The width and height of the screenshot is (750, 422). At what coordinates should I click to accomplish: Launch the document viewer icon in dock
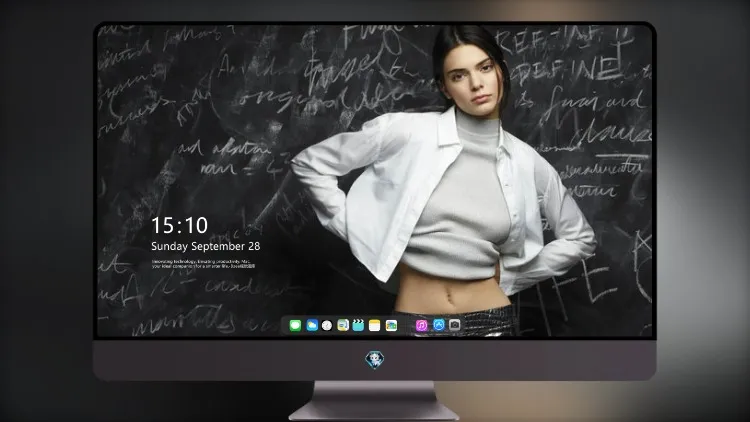[343, 326]
